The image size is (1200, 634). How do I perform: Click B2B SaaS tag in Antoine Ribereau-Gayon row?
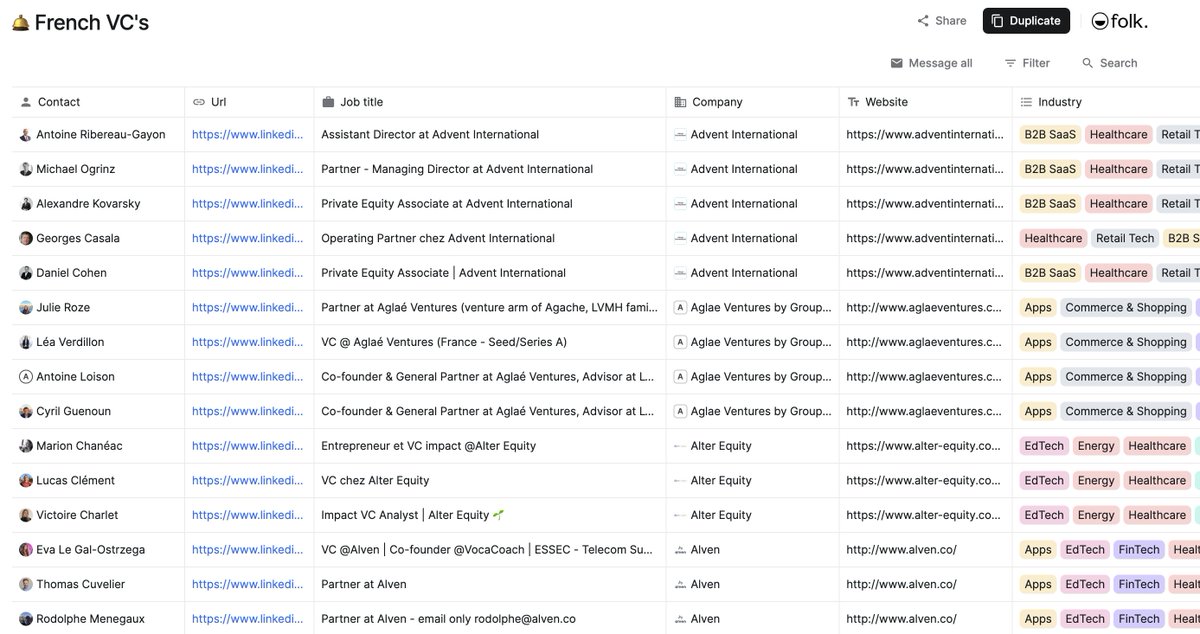[1050, 135]
